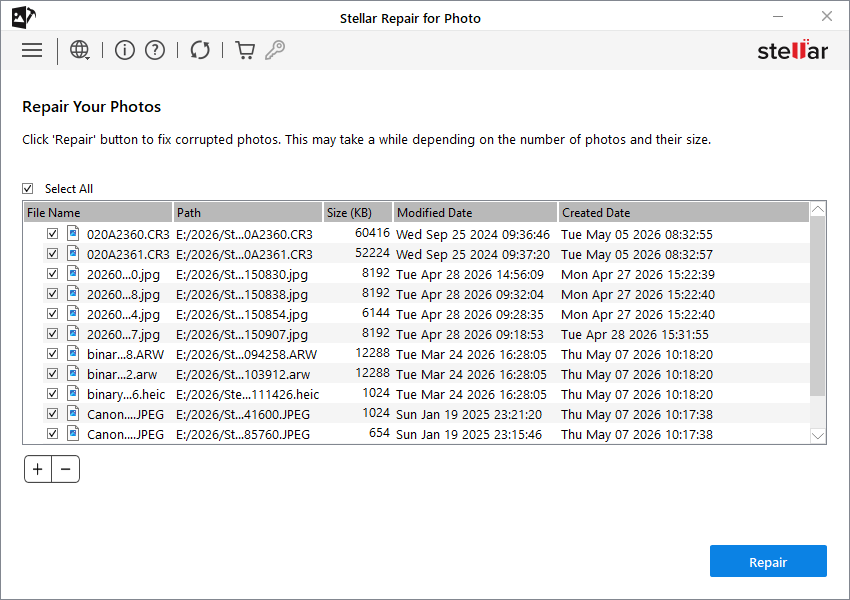Click file icon of row path 41600.JPEG
This screenshot has height=600, width=850.
tap(73, 414)
